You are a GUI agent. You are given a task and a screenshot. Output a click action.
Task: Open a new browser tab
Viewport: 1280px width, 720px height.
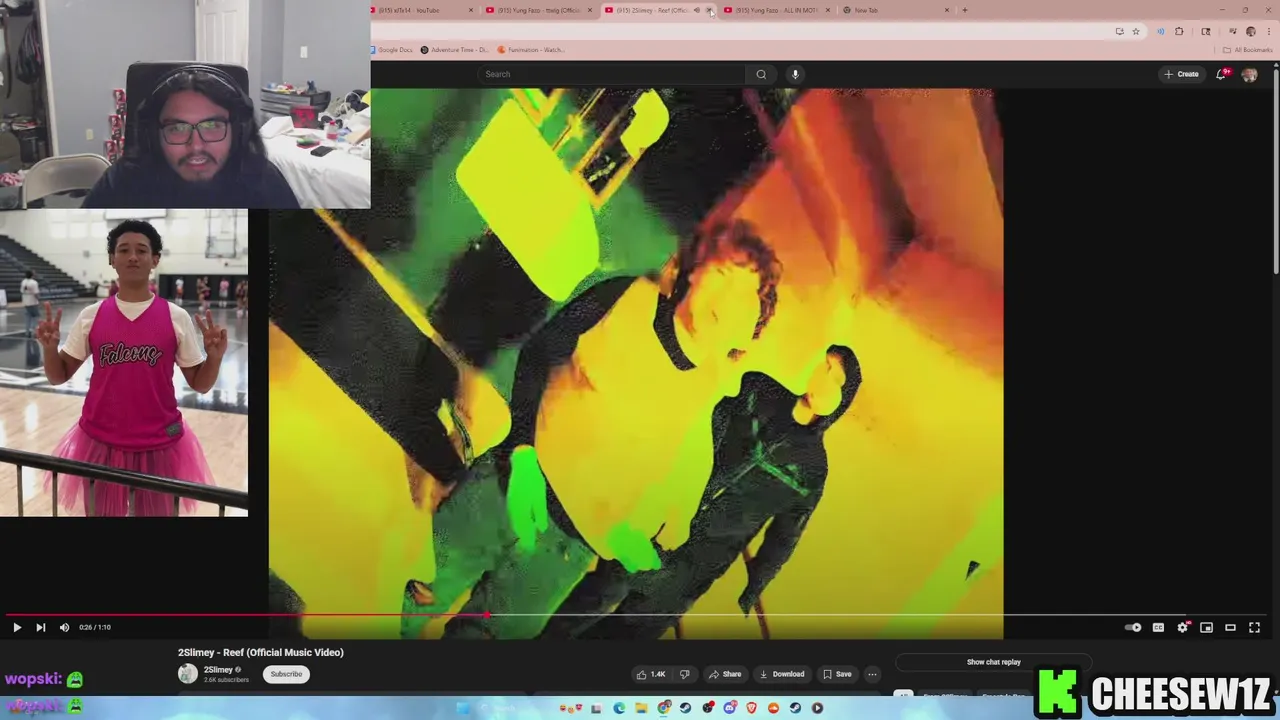(965, 10)
